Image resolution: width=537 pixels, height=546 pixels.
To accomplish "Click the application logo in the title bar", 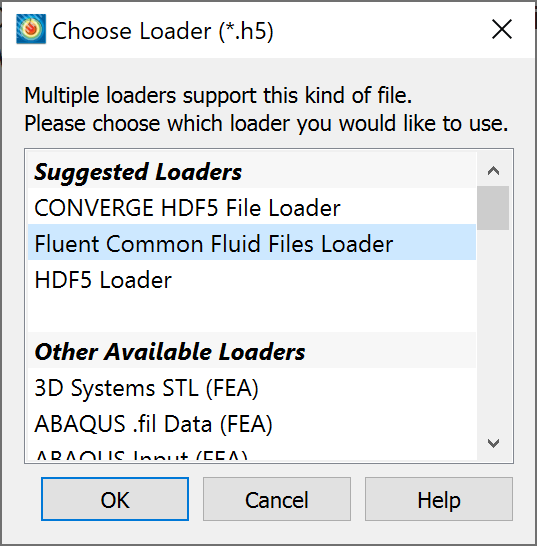I will [x=31, y=29].
